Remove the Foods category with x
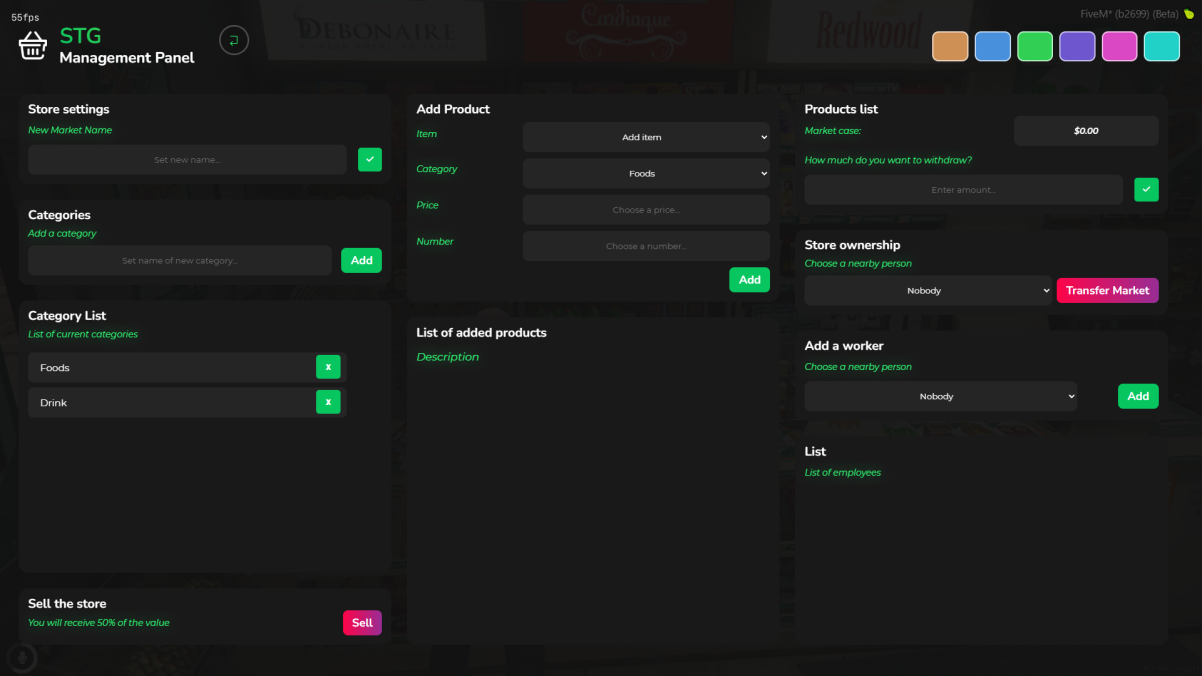This screenshot has width=1202, height=676. coord(328,367)
